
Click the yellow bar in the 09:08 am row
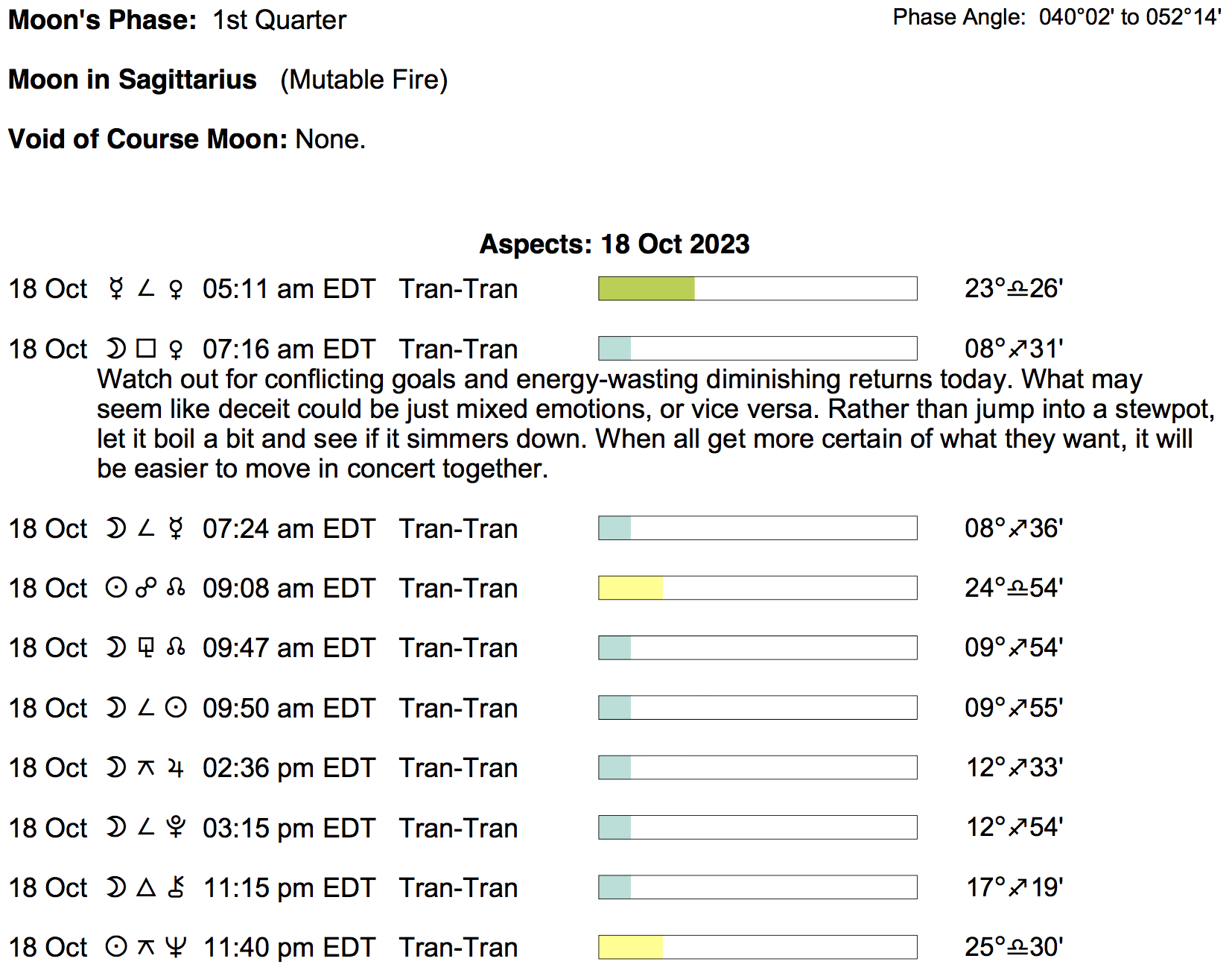tap(630, 588)
